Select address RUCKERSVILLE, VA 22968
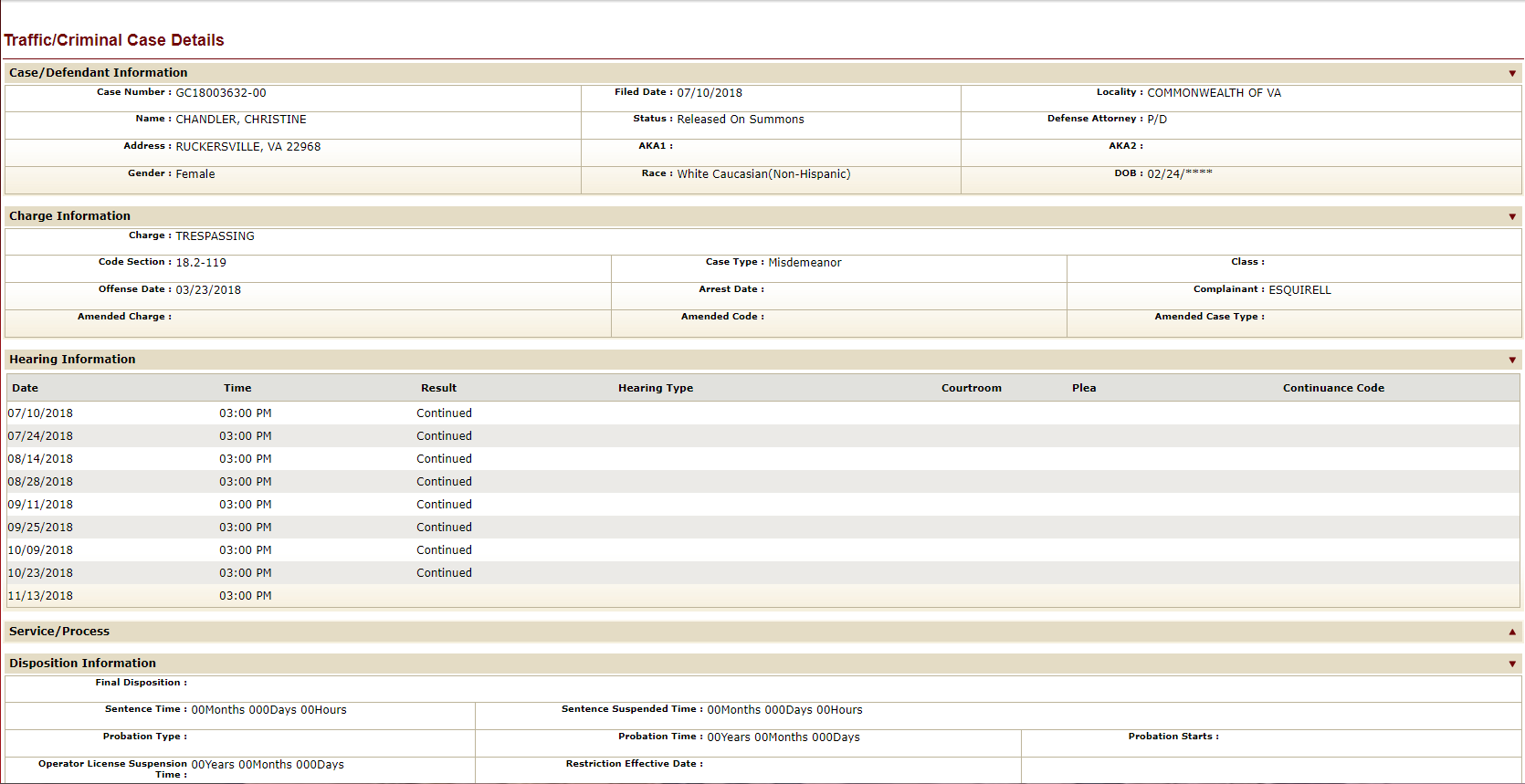Screen dimensions: 1525x784 pos(248,147)
